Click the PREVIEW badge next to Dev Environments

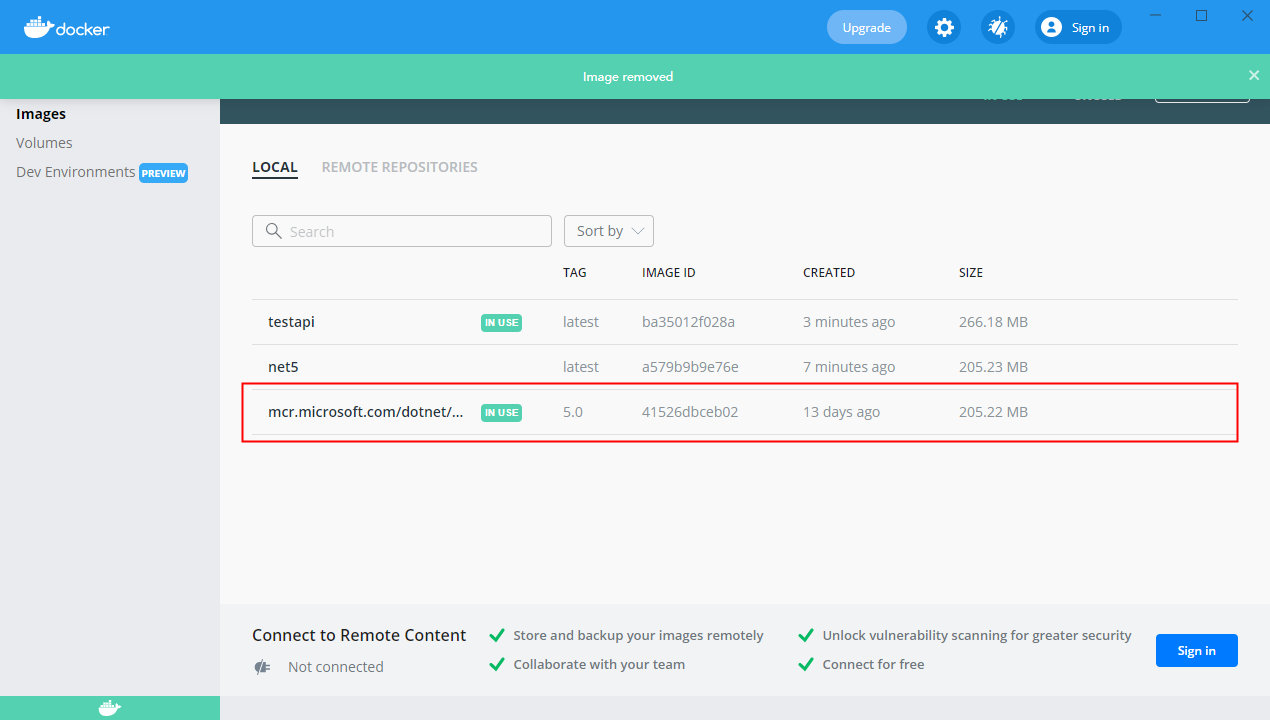163,172
